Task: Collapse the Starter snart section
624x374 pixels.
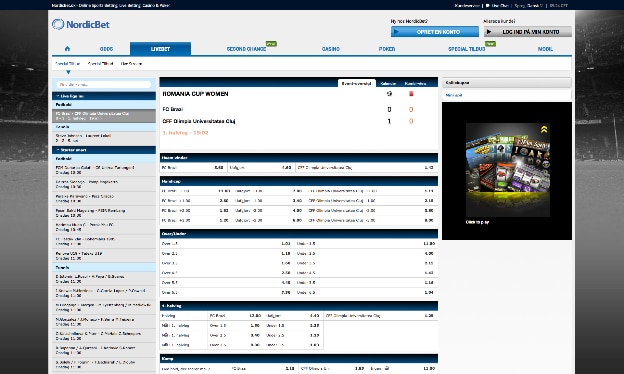Action: tap(104, 150)
